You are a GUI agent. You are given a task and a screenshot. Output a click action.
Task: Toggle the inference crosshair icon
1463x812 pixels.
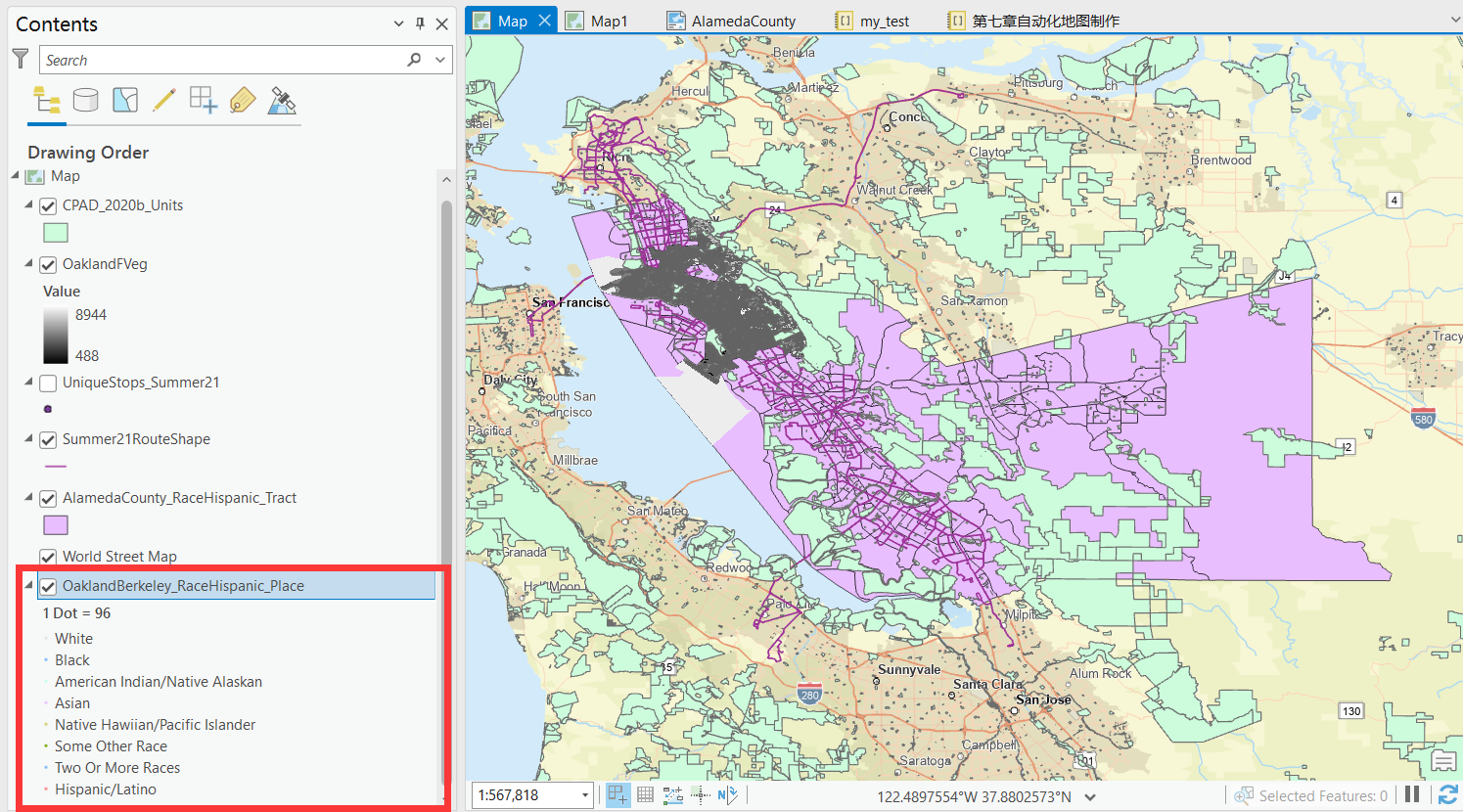coord(700,795)
